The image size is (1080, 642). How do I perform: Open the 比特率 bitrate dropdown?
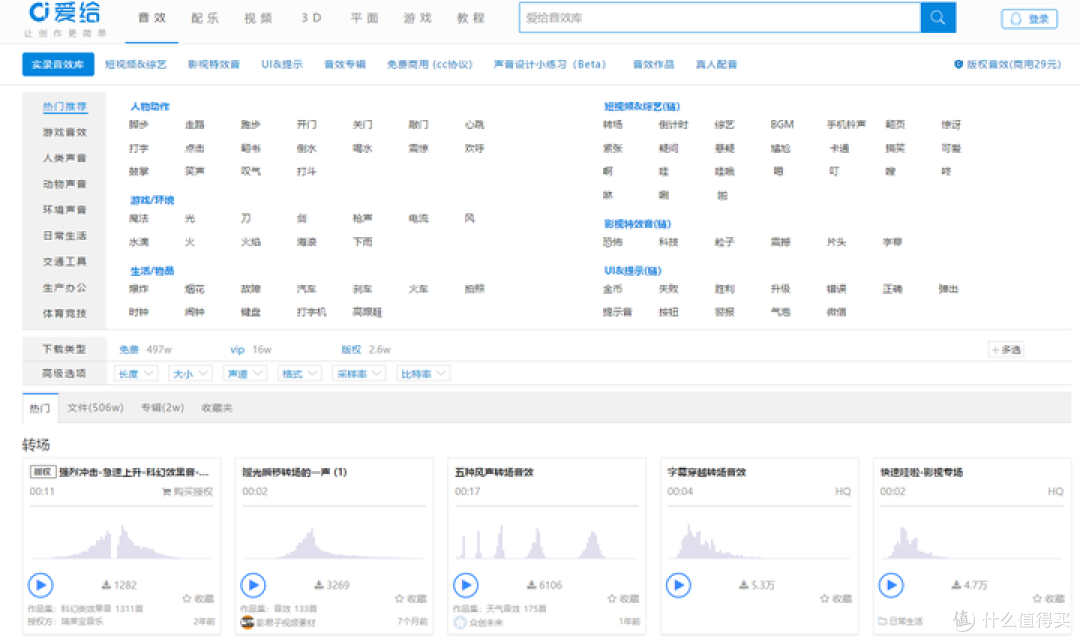point(423,373)
